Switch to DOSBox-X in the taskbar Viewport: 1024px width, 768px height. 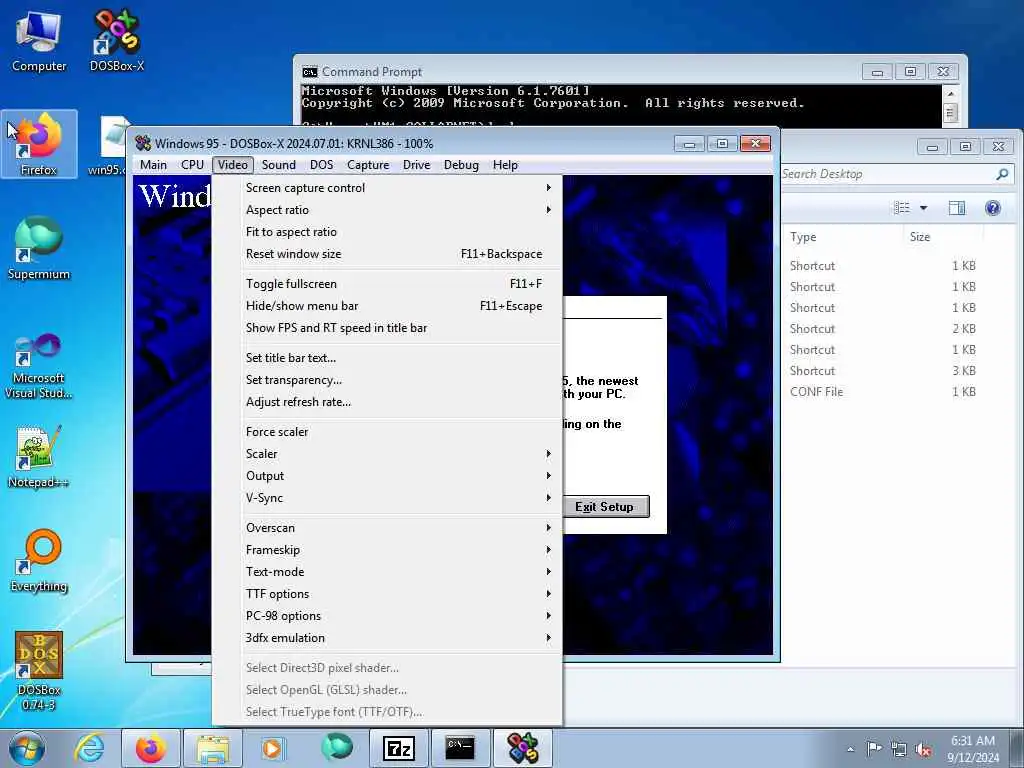(522, 748)
